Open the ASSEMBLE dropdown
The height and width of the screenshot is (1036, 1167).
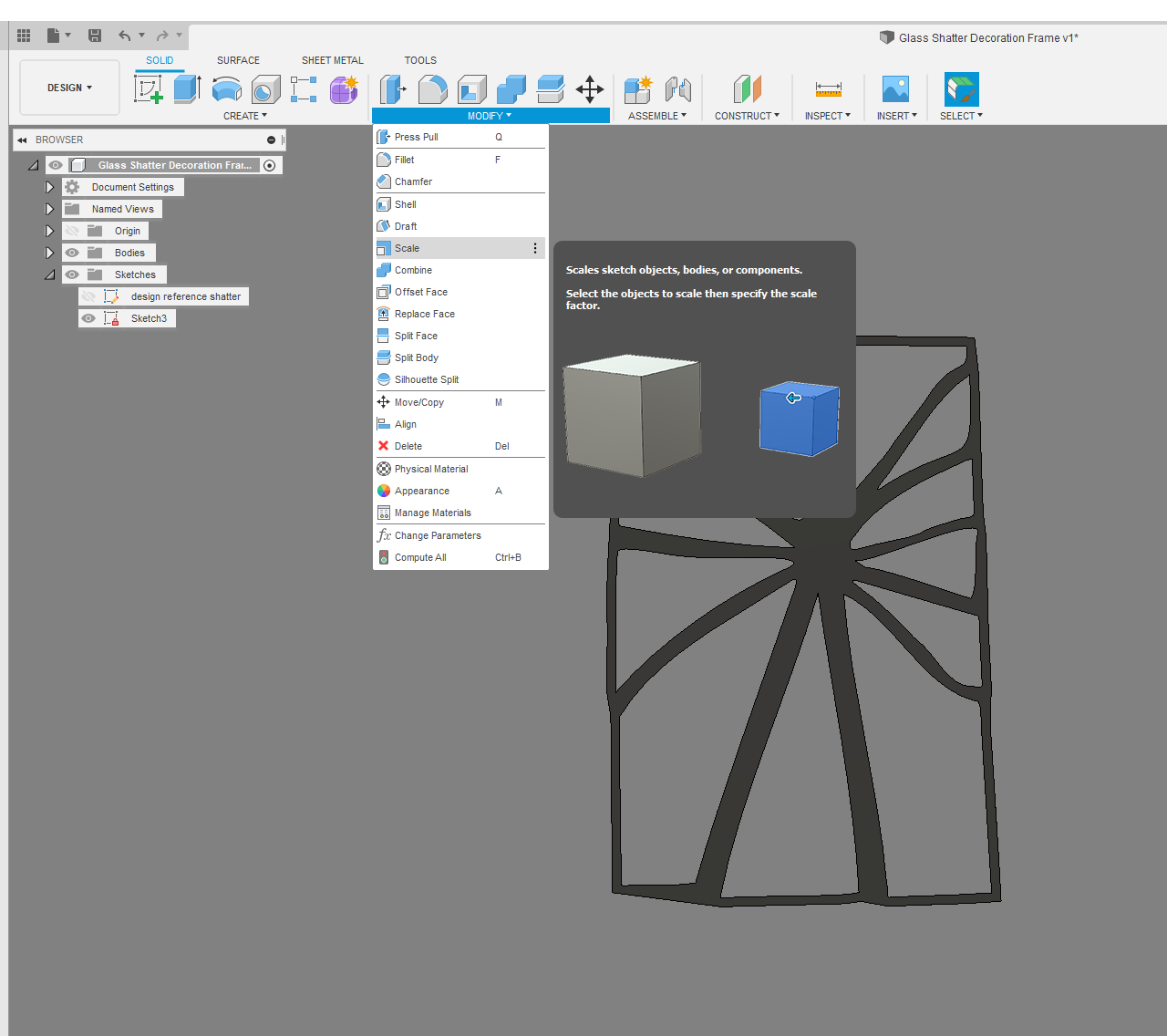click(x=657, y=115)
